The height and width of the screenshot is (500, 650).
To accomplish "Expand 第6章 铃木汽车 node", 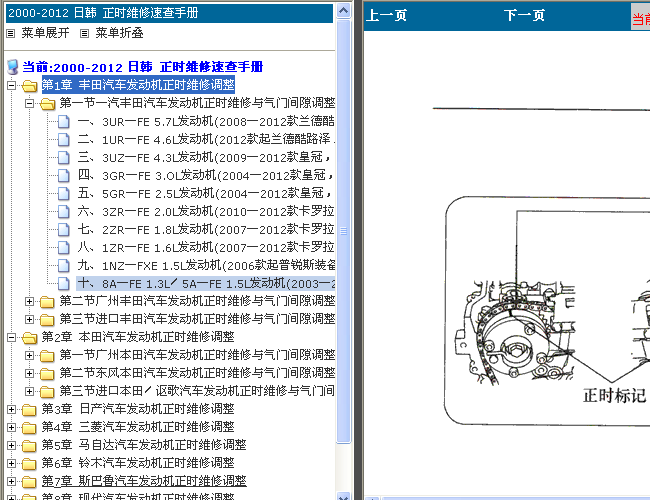I will [12, 464].
